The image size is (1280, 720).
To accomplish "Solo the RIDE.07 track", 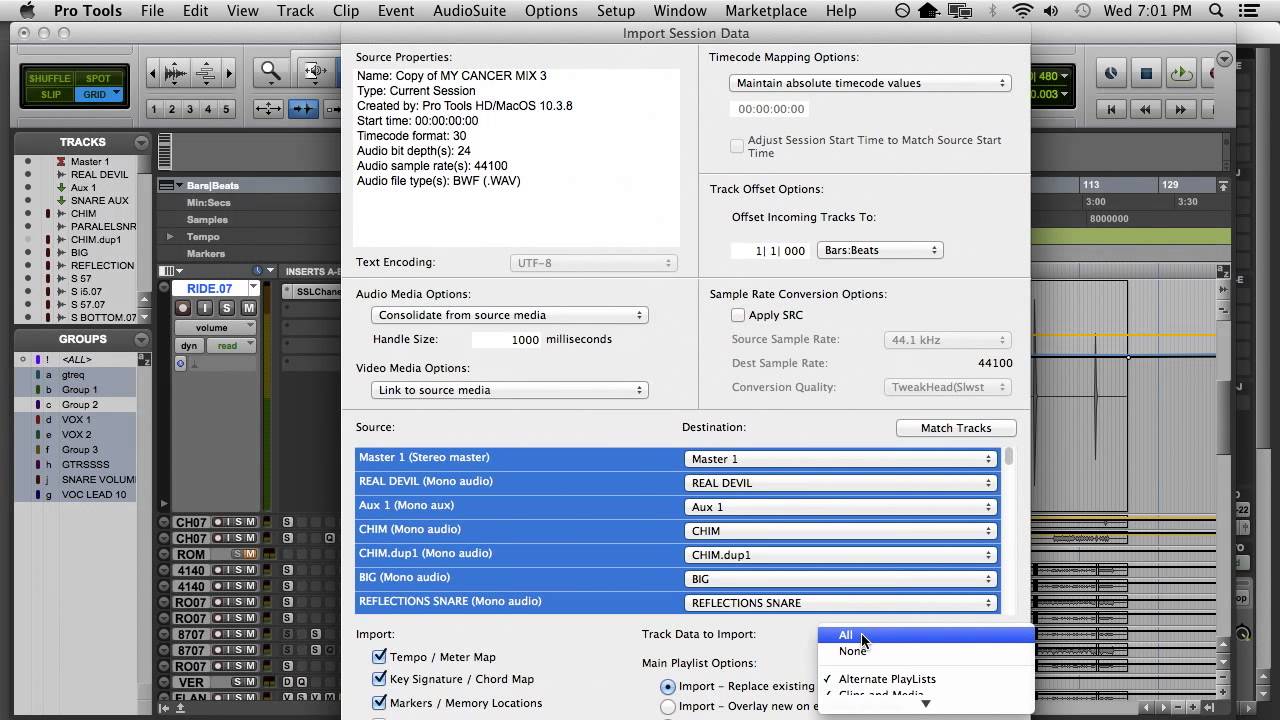I will pyautogui.click(x=227, y=308).
